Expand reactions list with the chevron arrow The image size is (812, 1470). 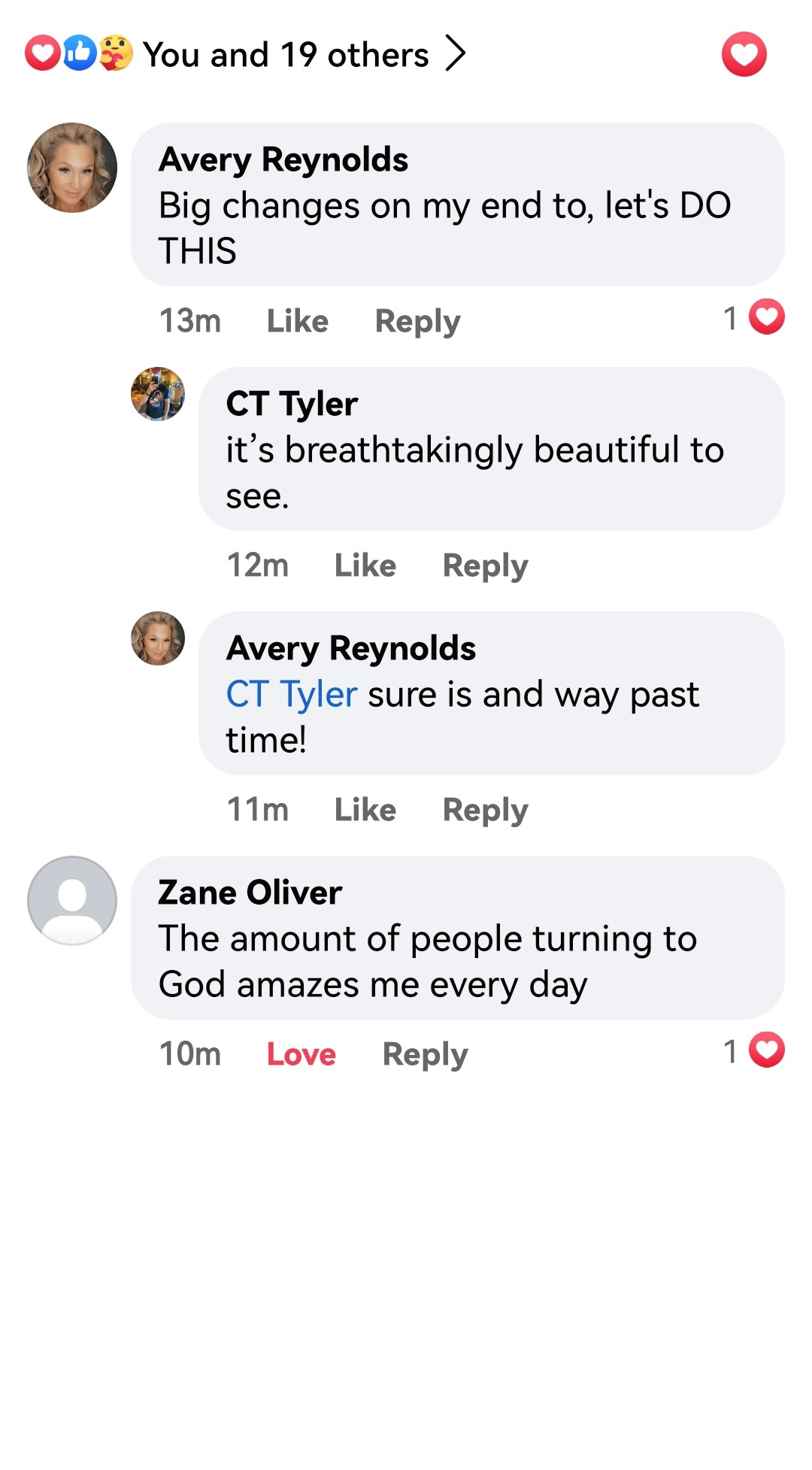point(456,53)
